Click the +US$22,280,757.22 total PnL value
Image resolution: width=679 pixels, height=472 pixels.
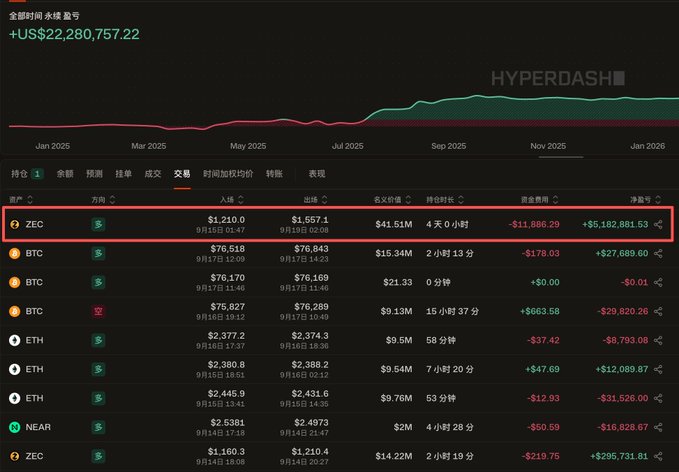tap(74, 35)
